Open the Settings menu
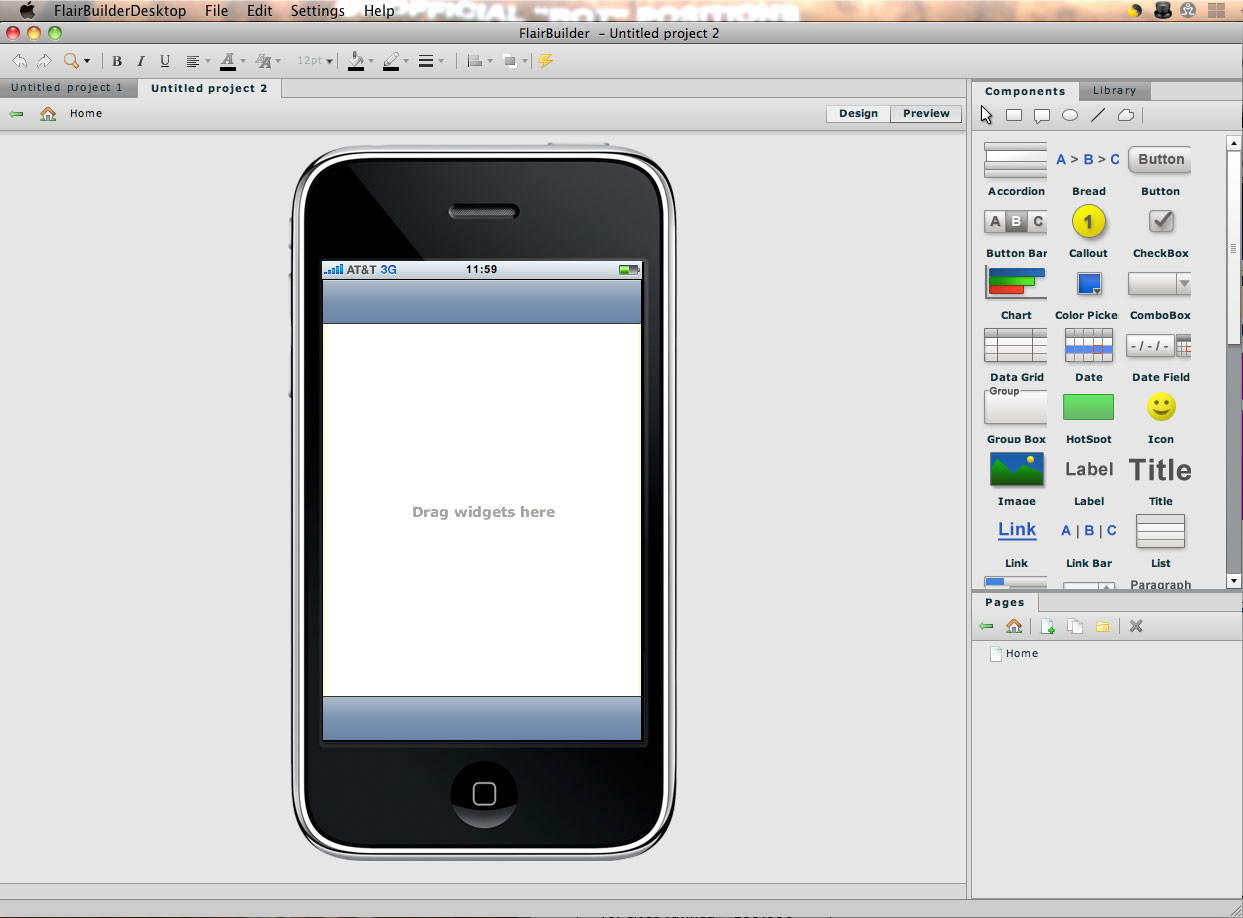This screenshot has height=918, width=1243. point(317,11)
